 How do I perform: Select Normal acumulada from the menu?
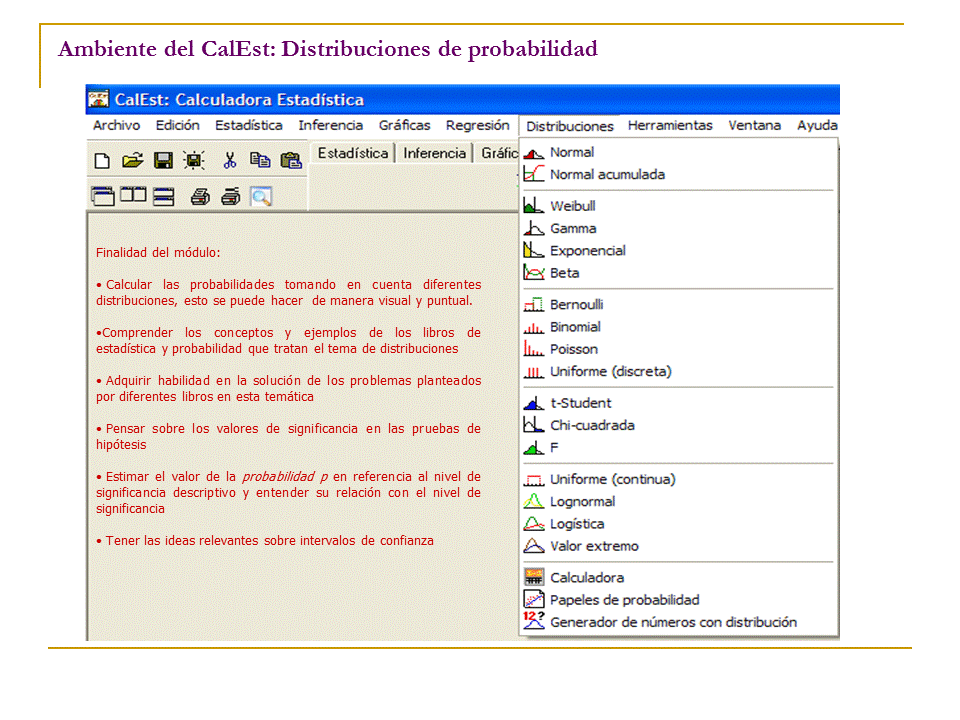click(x=606, y=174)
